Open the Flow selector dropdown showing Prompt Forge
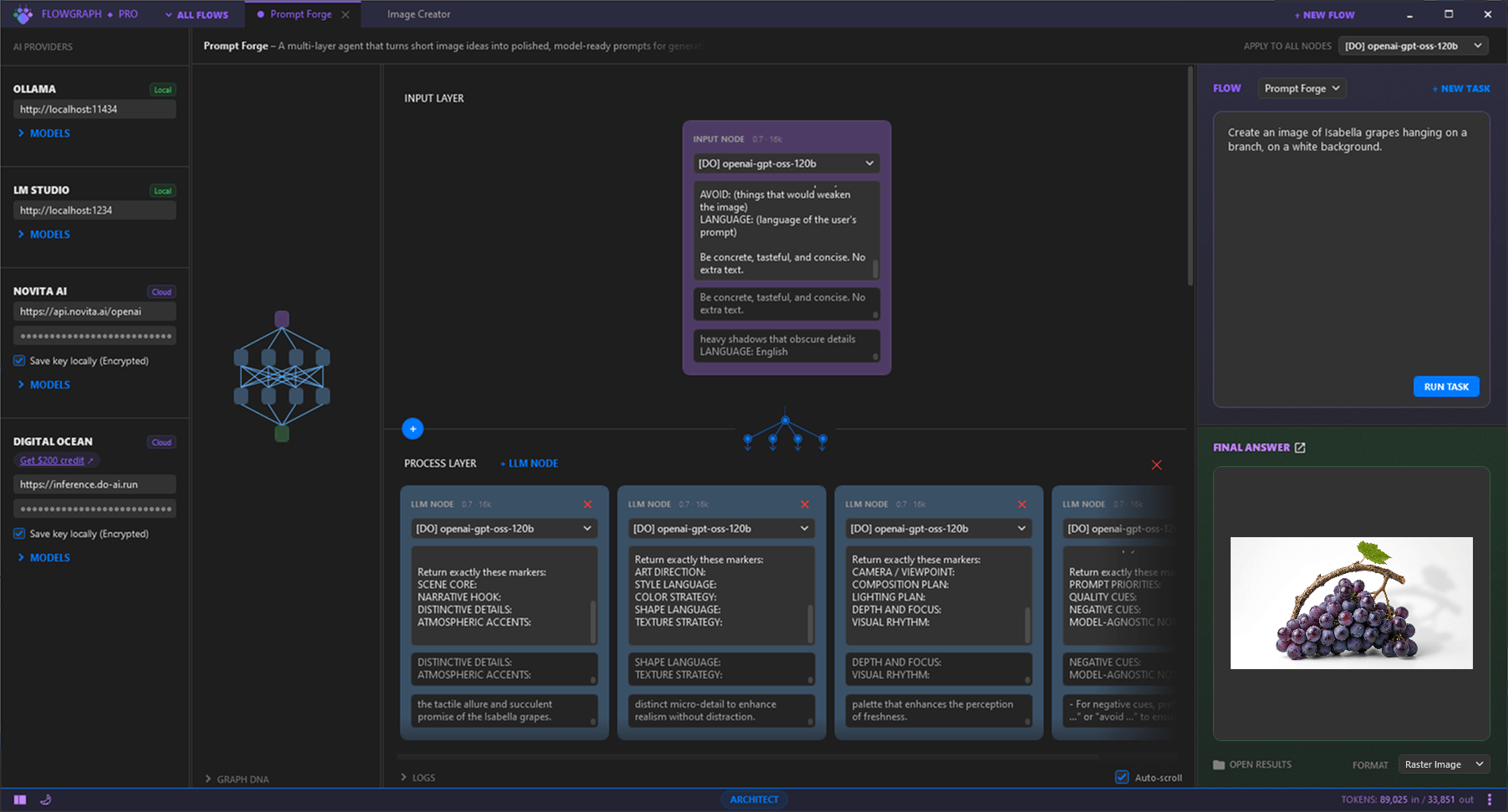Image resolution: width=1508 pixels, height=812 pixels. (x=1302, y=89)
